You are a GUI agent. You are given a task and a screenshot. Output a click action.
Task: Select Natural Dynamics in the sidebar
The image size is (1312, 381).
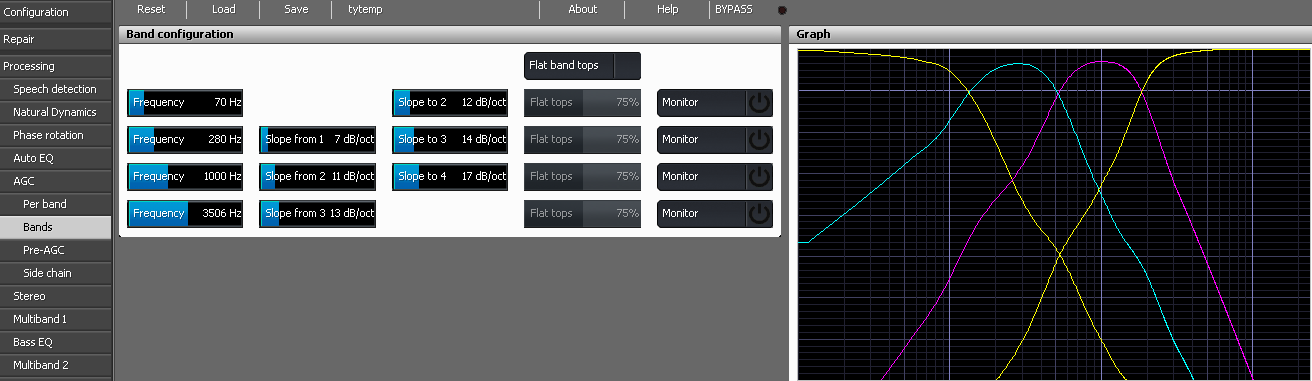tap(56, 112)
